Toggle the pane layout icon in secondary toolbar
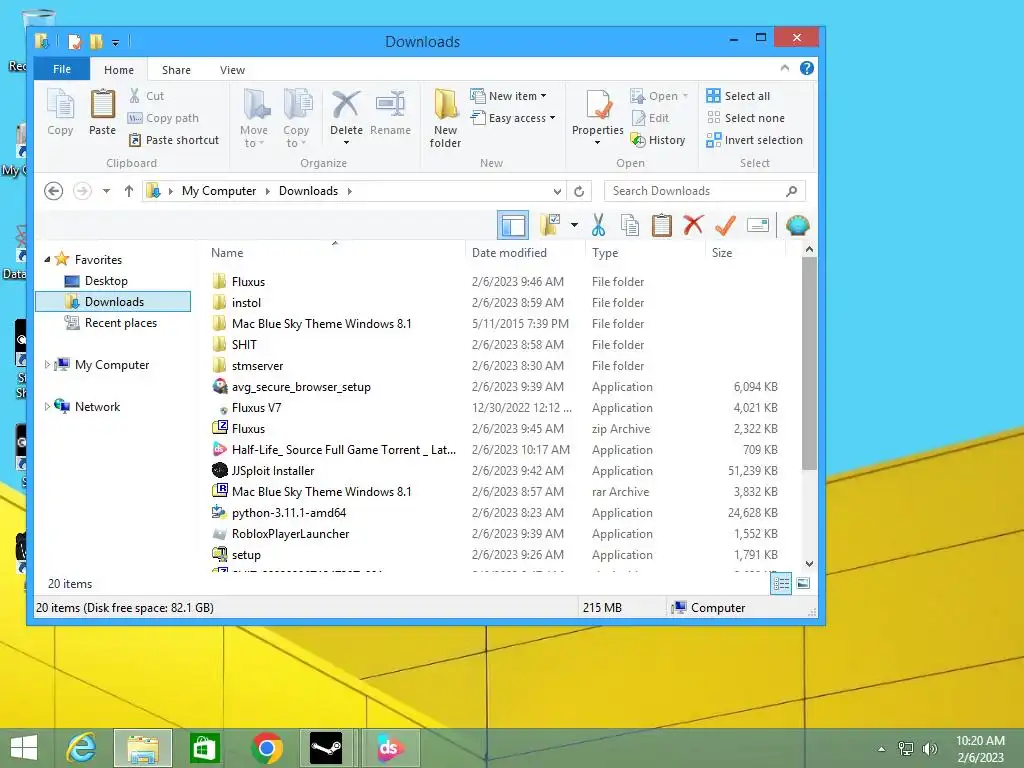The height and width of the screenshot is (768, 1024). pos(513,226)
